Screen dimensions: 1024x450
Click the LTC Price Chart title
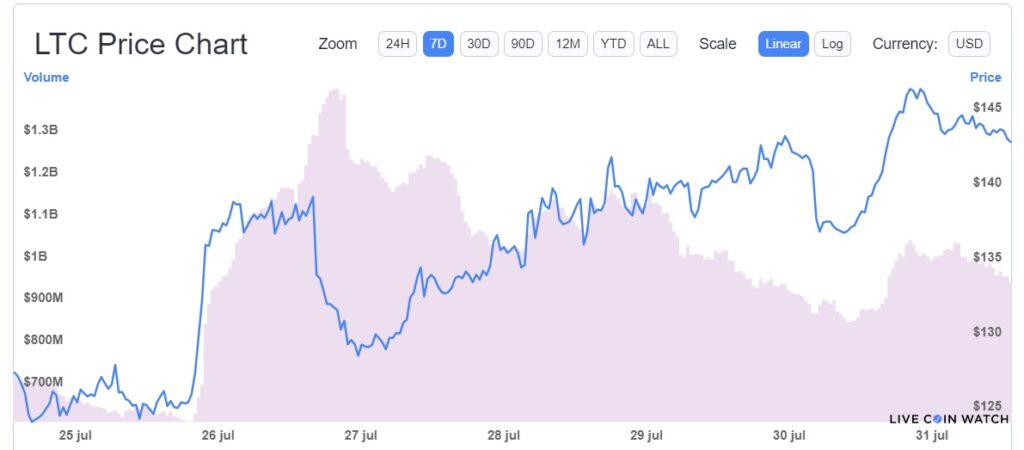pos(141,44)
